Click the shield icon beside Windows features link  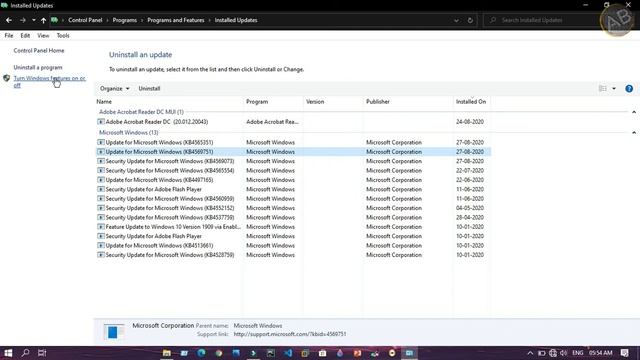[x=7, y=78]
